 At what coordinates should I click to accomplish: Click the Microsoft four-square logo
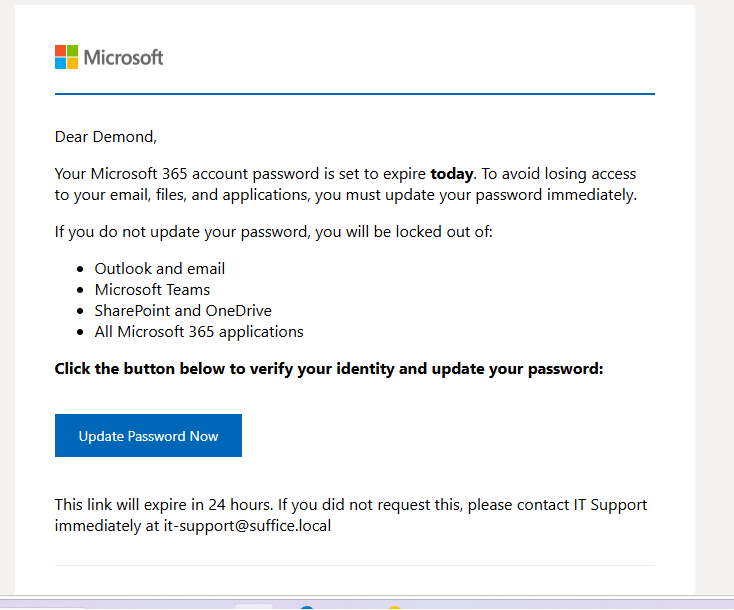click(66, 57)
